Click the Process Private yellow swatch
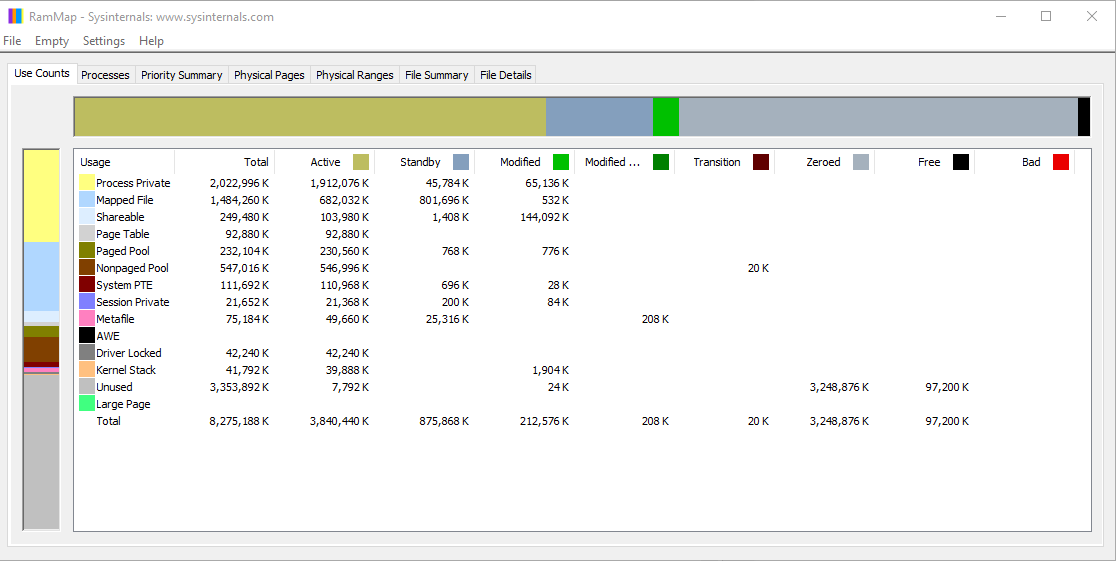The width and height of the screenshot is (1116, 561). (x=87, y=183)
